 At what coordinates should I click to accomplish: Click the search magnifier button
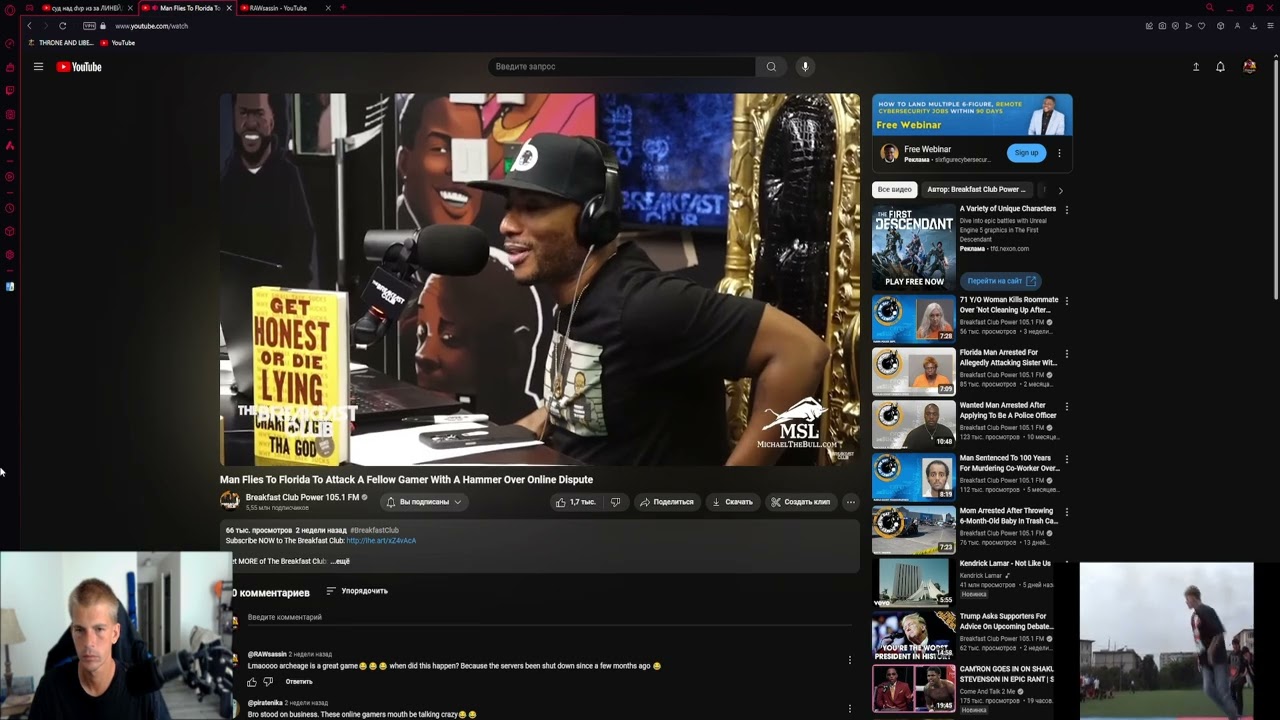[x=771, y=67]
